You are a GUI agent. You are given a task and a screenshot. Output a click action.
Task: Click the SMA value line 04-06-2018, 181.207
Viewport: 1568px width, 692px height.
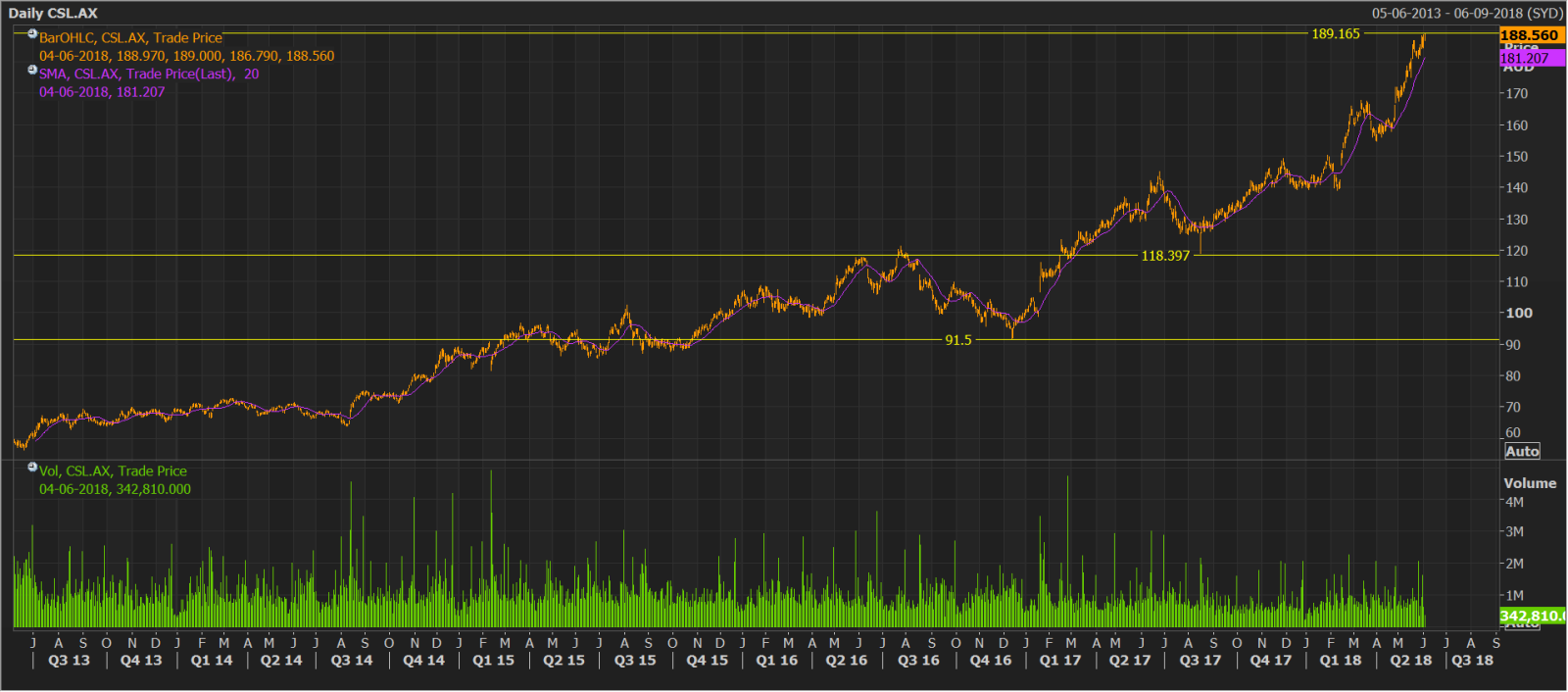point(102,92)
